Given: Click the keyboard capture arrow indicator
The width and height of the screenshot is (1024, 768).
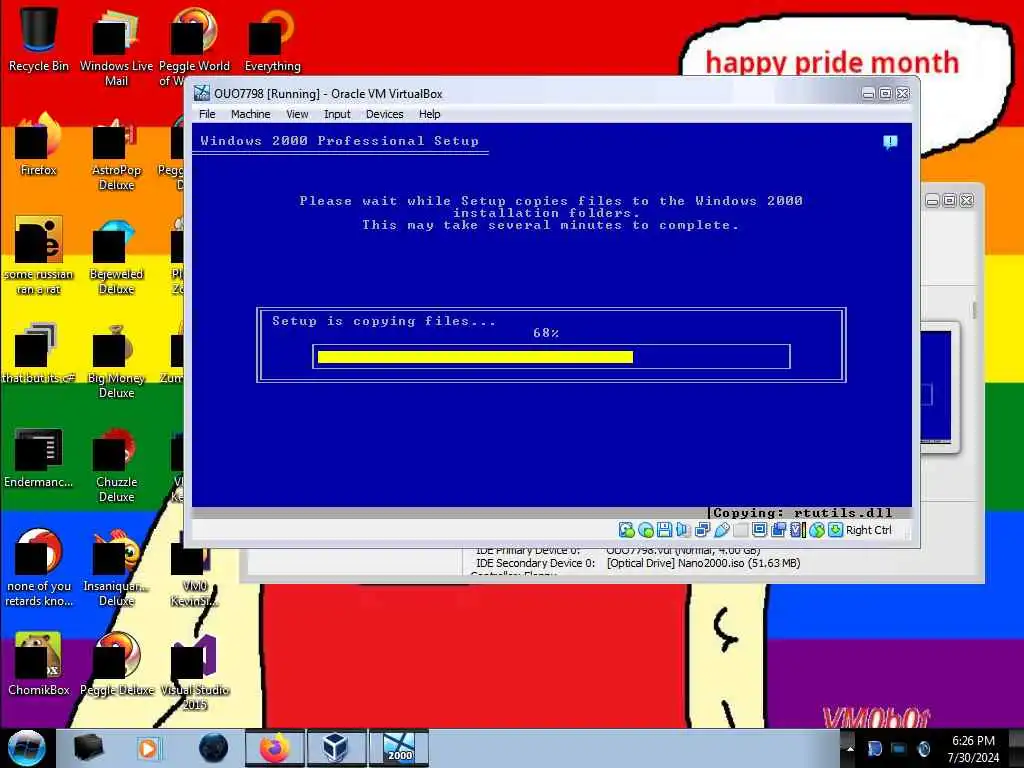Looking at the screenshot, I should pos(835,530).
